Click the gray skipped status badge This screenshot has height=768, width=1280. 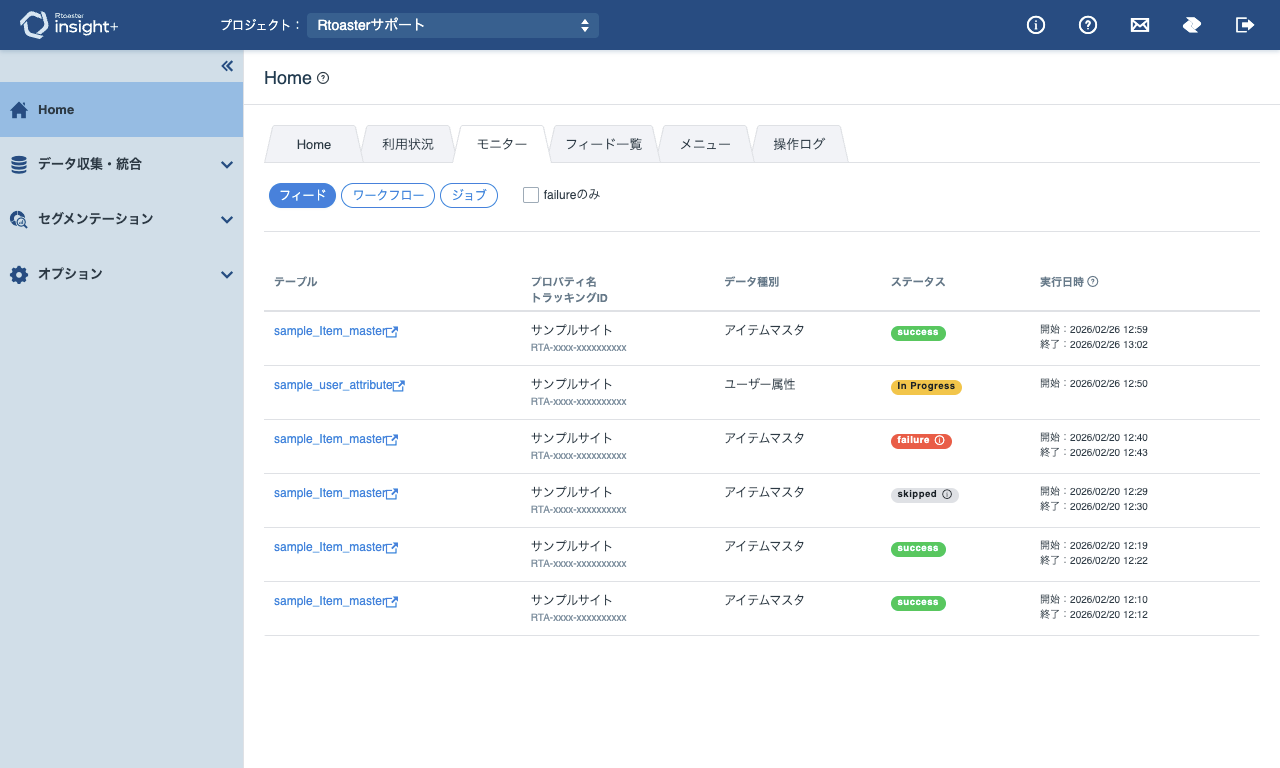925,495
